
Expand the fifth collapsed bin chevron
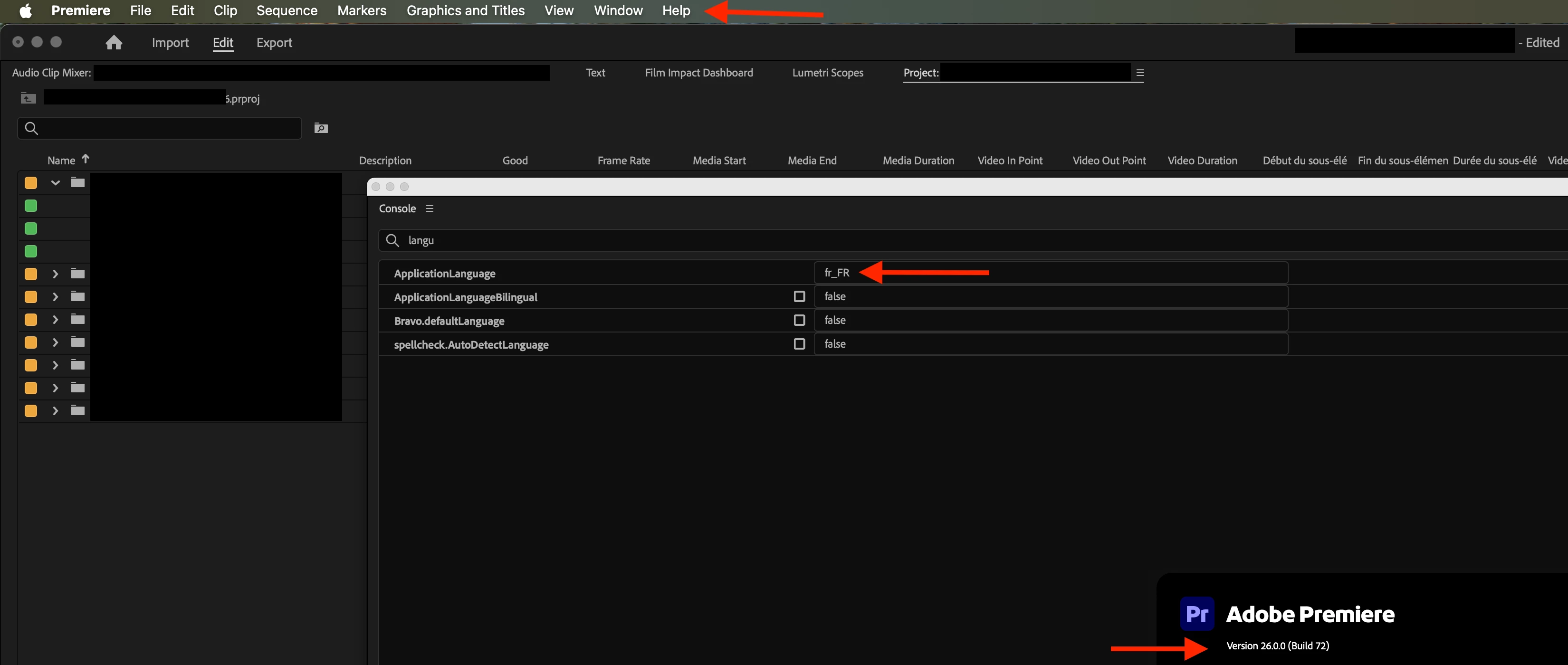(56, 365)
